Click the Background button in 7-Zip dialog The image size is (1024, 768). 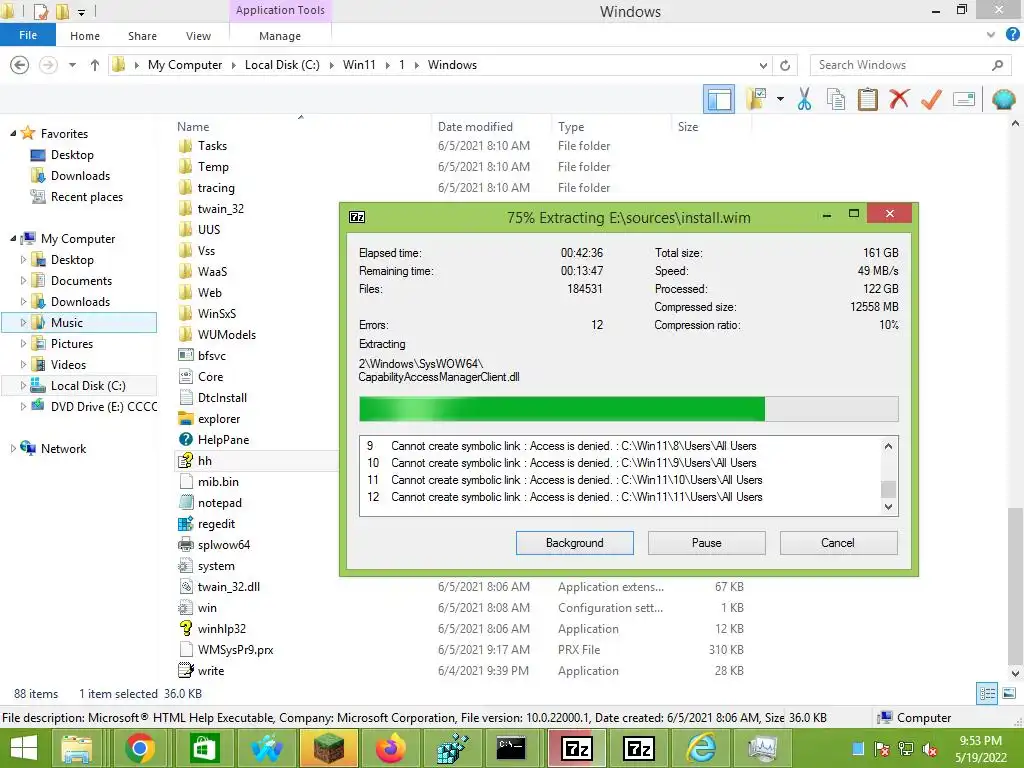pyautogui.click(x=575, y=543)
